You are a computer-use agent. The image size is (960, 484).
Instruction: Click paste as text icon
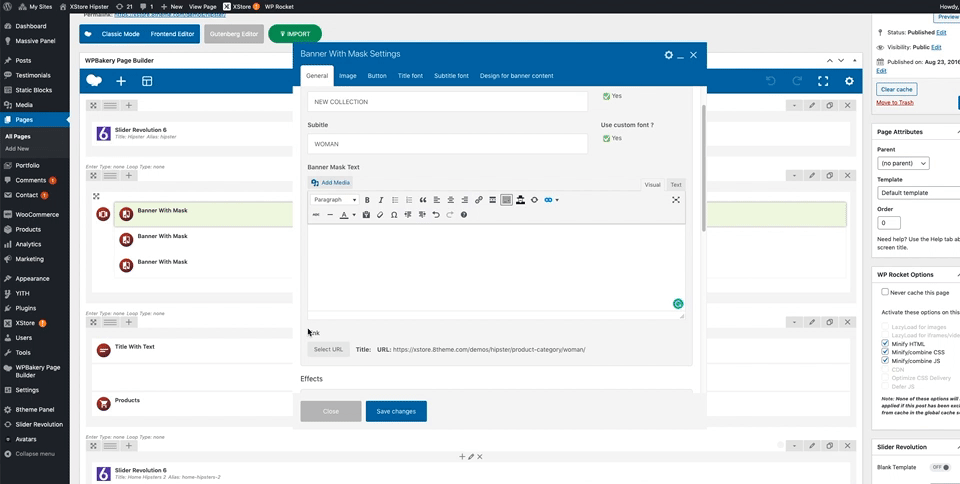(x=366, y=215)
